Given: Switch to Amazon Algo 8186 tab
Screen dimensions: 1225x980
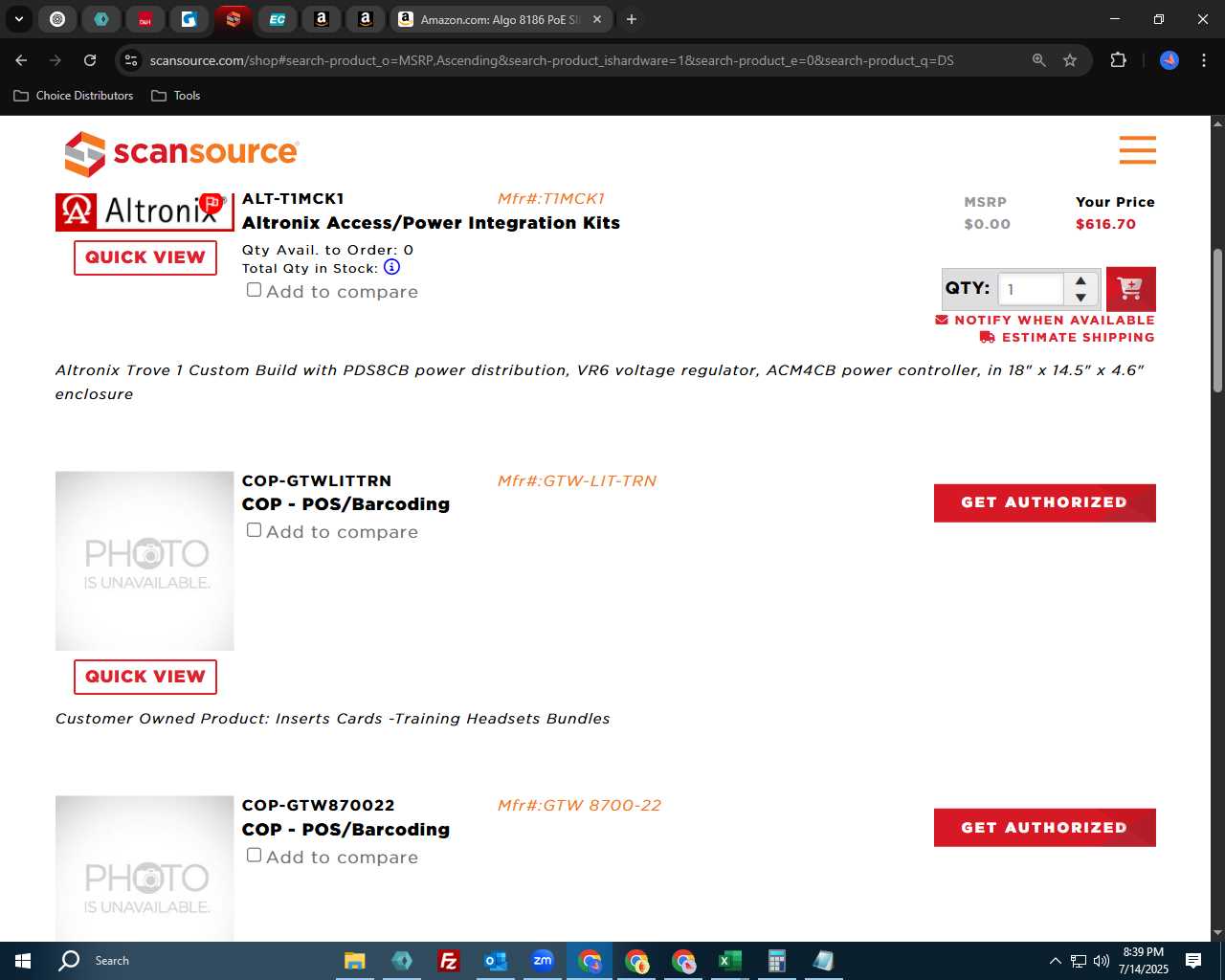Looking at the screenshot, I should click(x=493, y=19).
